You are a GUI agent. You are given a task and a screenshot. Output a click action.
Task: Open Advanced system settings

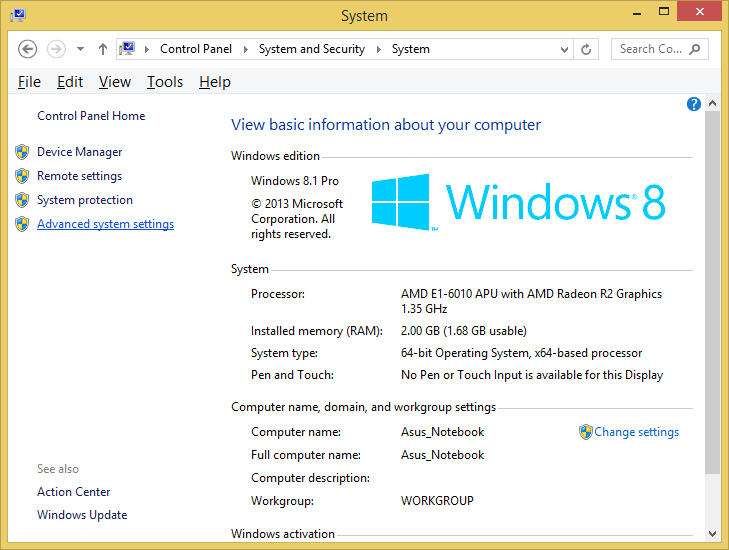(106, 224)
